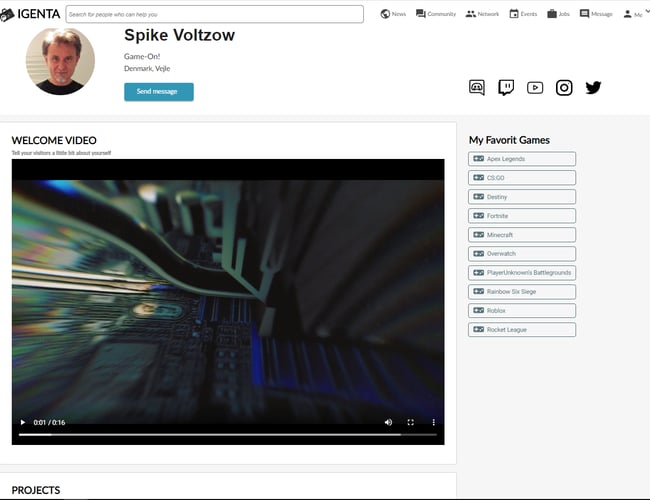
Task: Click the people search field
Action: (x=214, y=14)
